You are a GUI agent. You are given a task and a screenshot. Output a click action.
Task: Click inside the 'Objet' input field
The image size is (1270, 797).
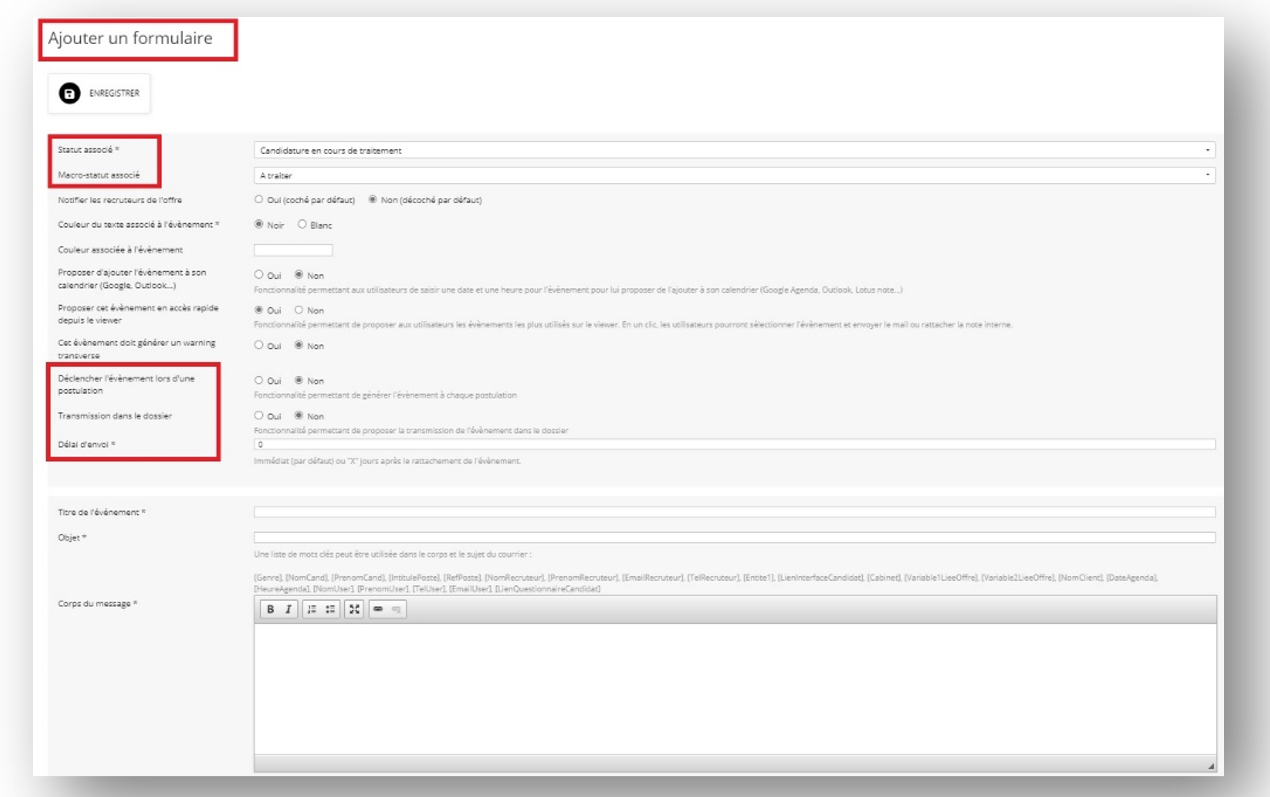click(x=734, y=538)
